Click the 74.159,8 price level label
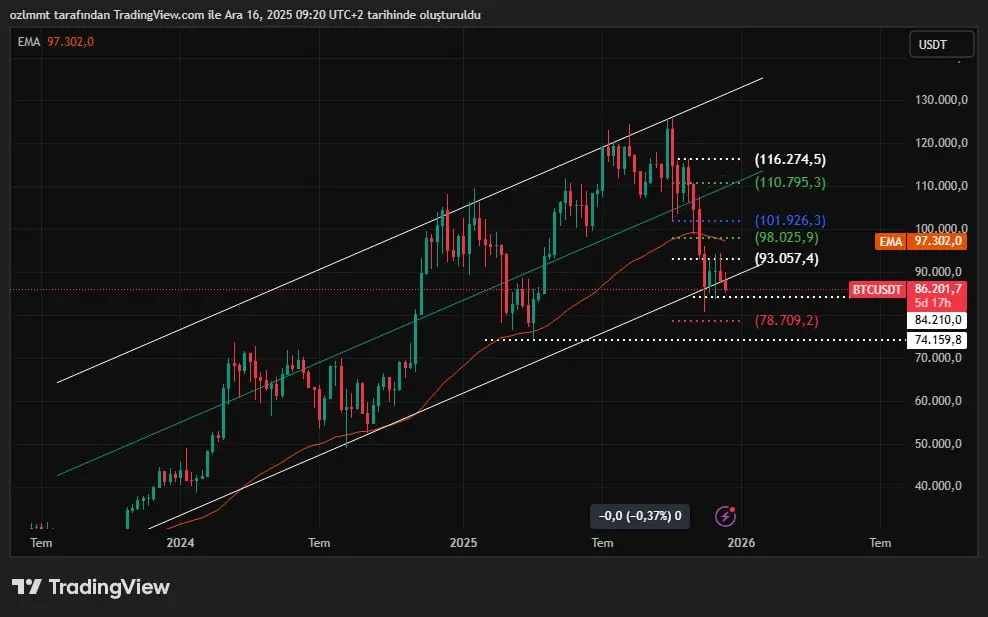 (938, 340)
